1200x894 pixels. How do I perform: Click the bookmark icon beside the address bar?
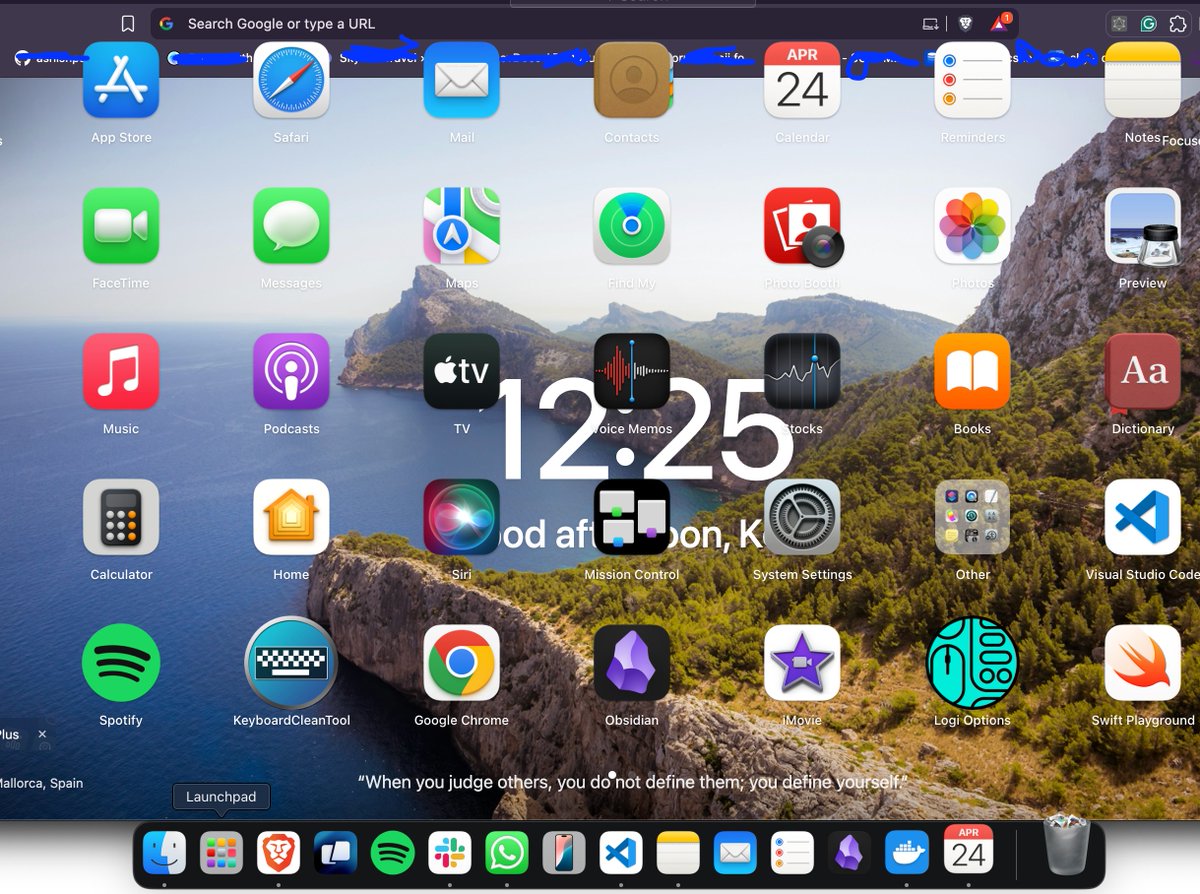(127, 24)
